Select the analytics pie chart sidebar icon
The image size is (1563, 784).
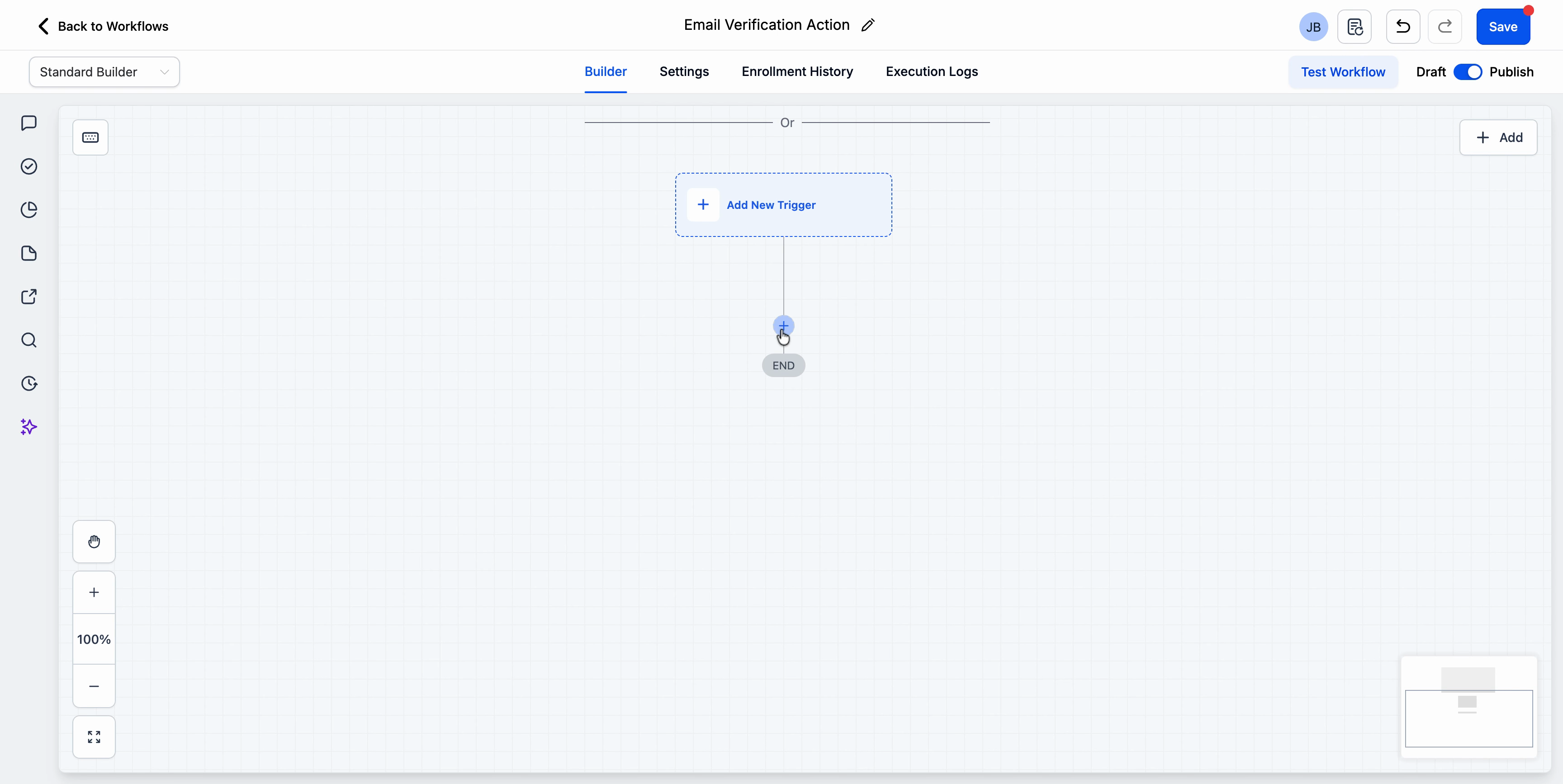[x=28, y=209]
